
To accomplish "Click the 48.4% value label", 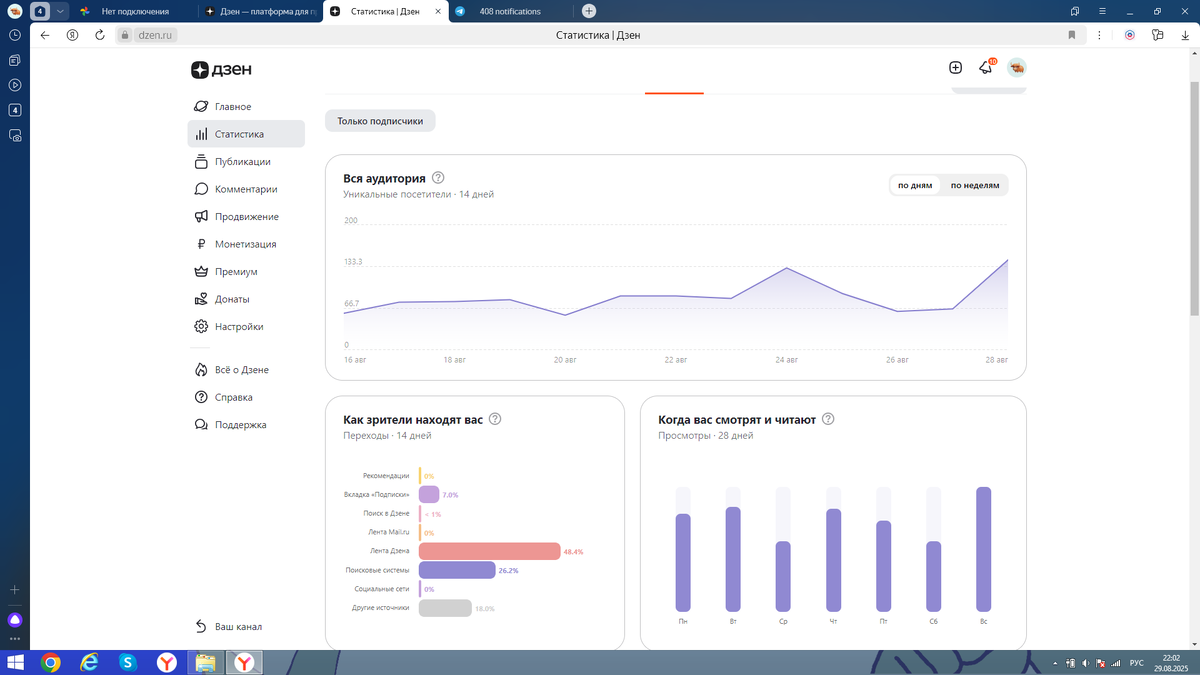I will [573, 552].
